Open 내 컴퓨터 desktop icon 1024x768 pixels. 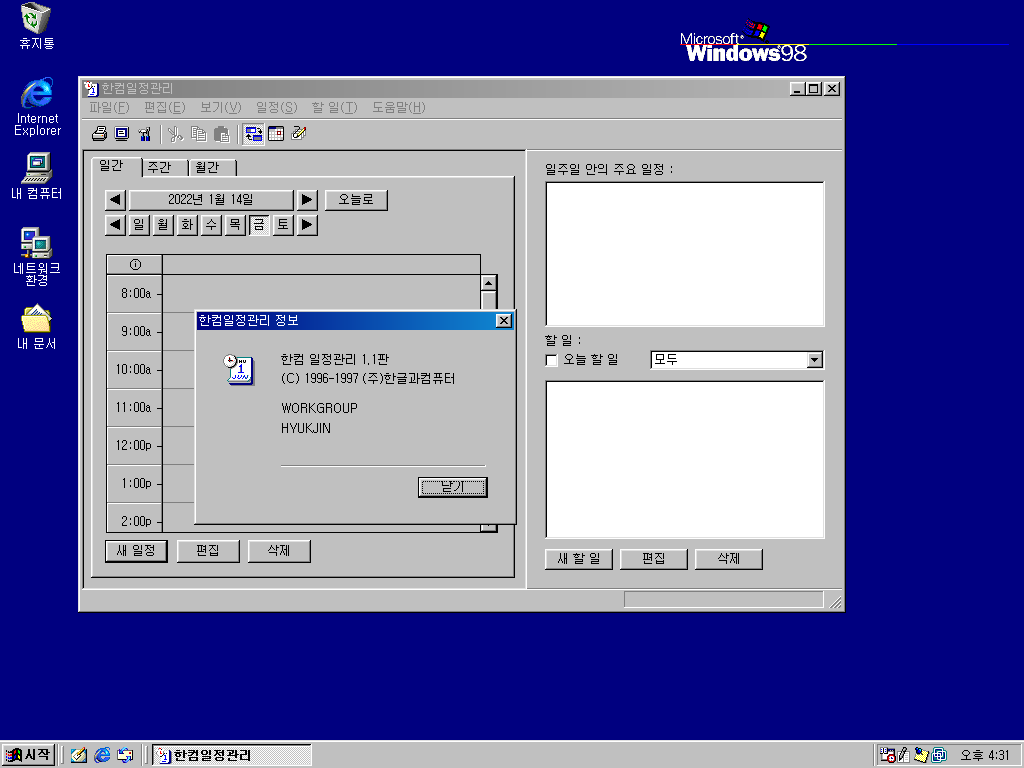[37, 176]
